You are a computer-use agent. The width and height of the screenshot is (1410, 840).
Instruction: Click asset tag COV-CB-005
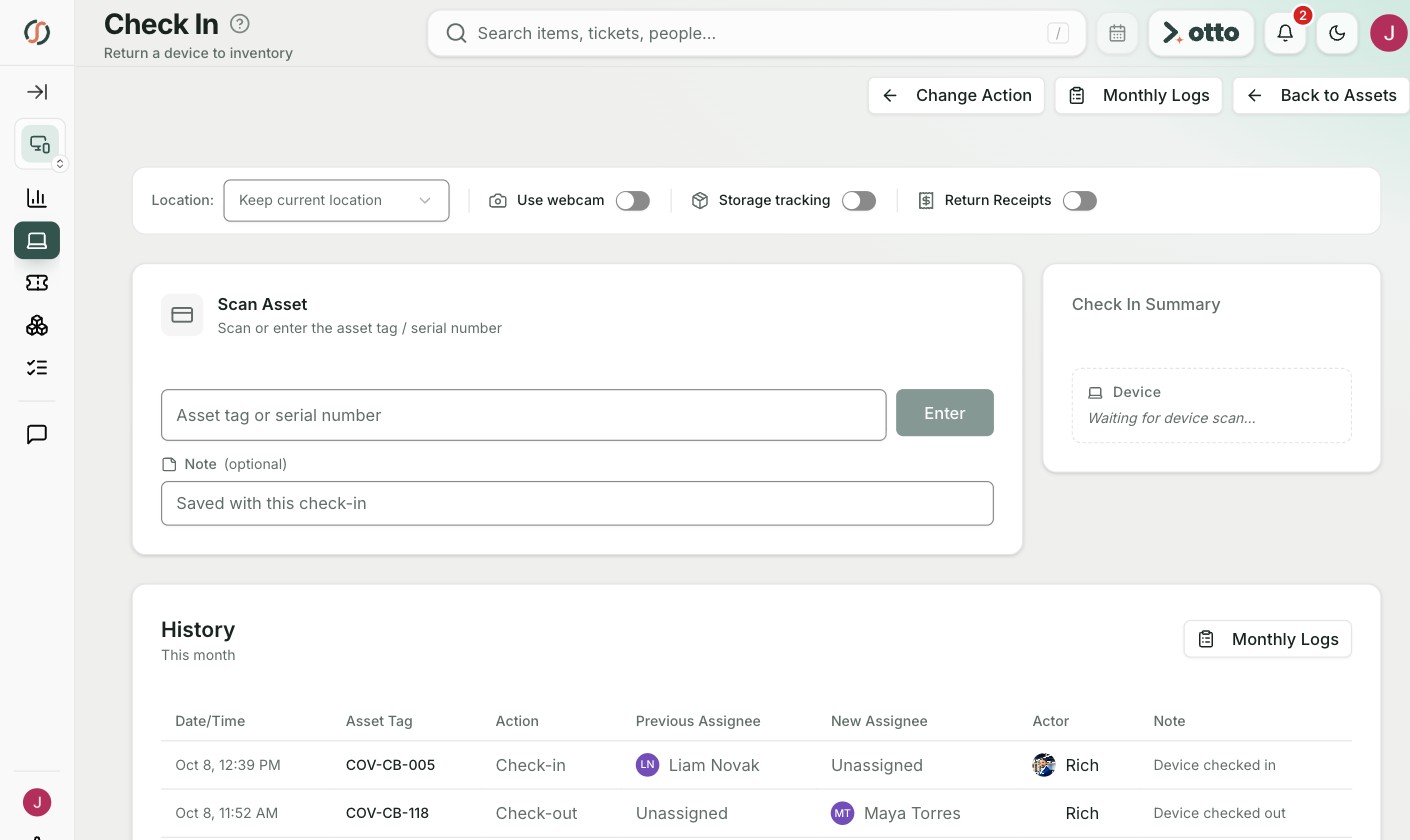pos(390,765)
